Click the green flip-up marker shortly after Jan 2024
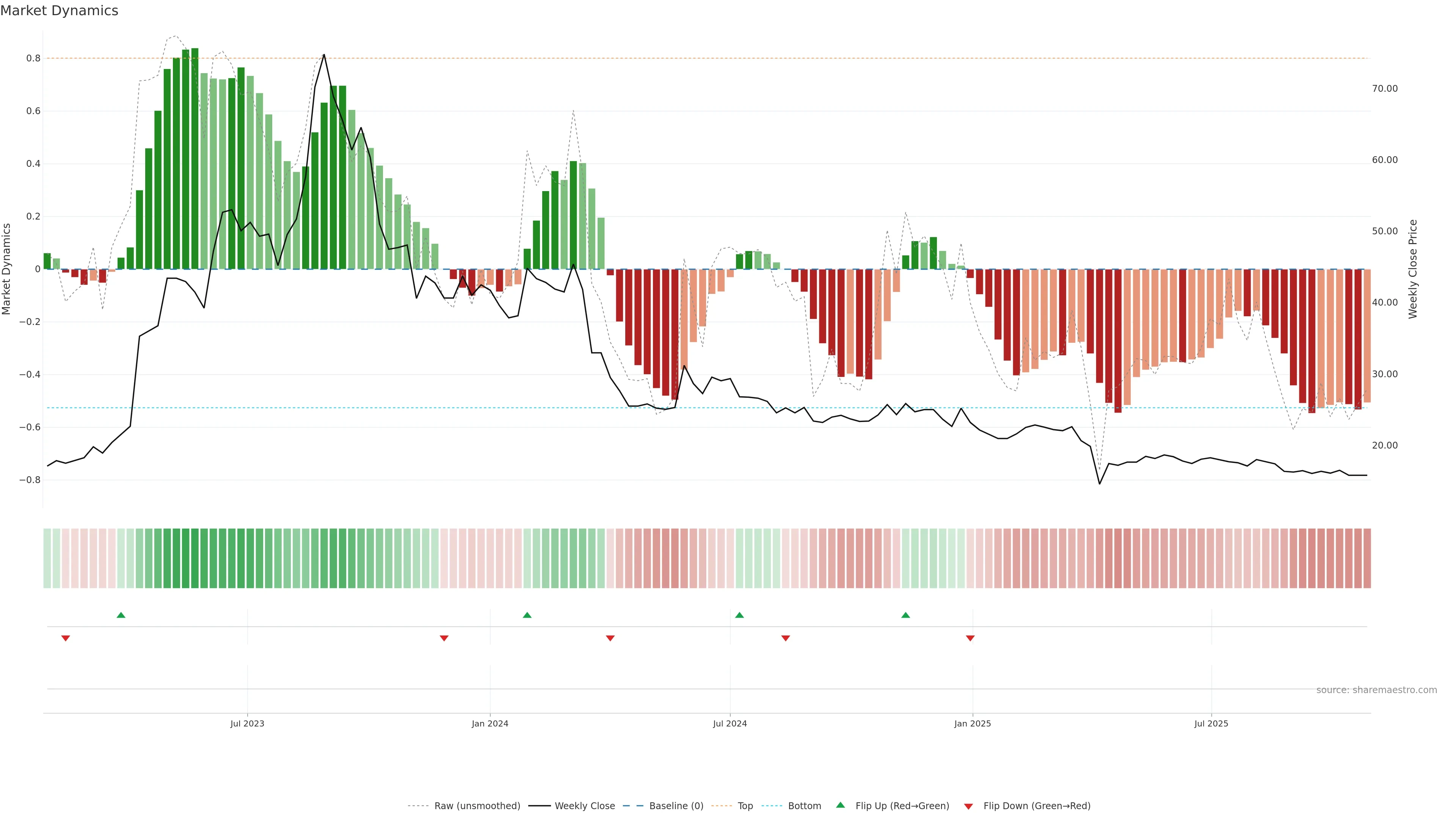Screen dimensions: 1456x819 tap(527, 615)
